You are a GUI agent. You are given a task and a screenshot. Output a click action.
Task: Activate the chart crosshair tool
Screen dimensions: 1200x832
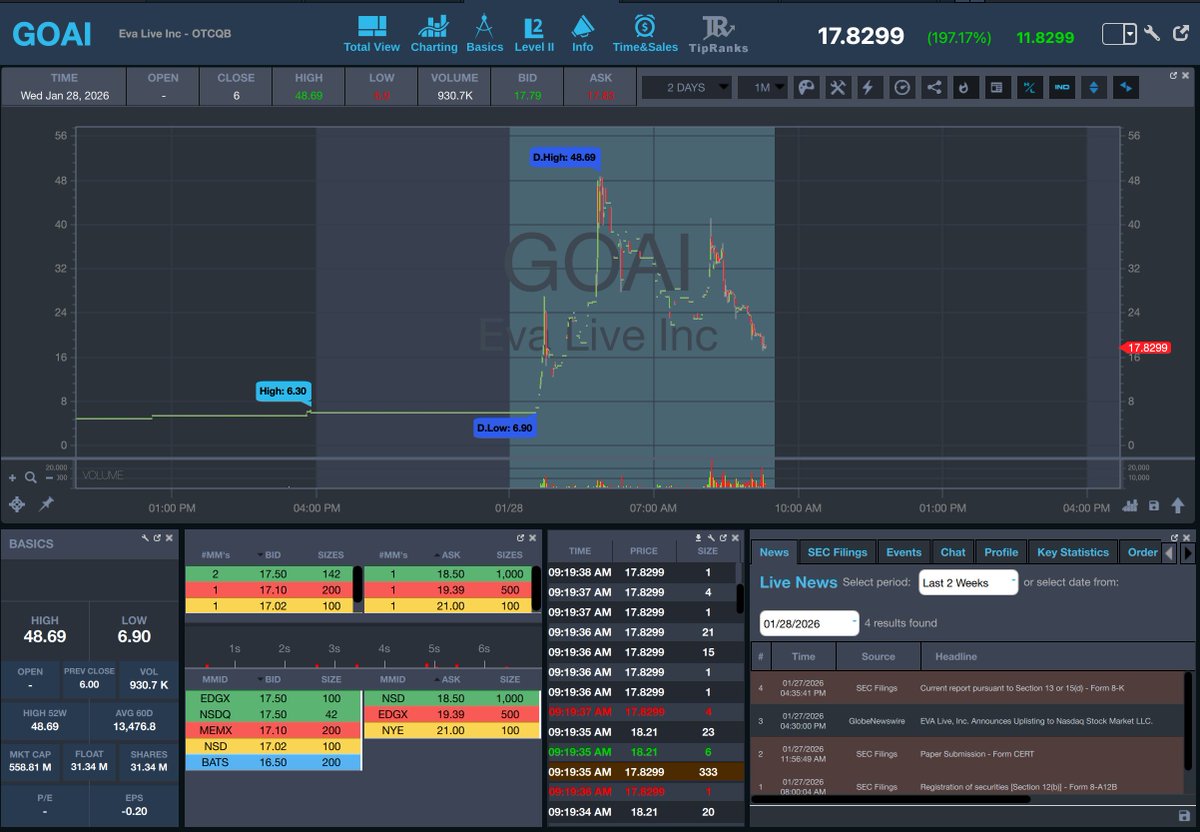pyautogui.click(x=17, y=505)
